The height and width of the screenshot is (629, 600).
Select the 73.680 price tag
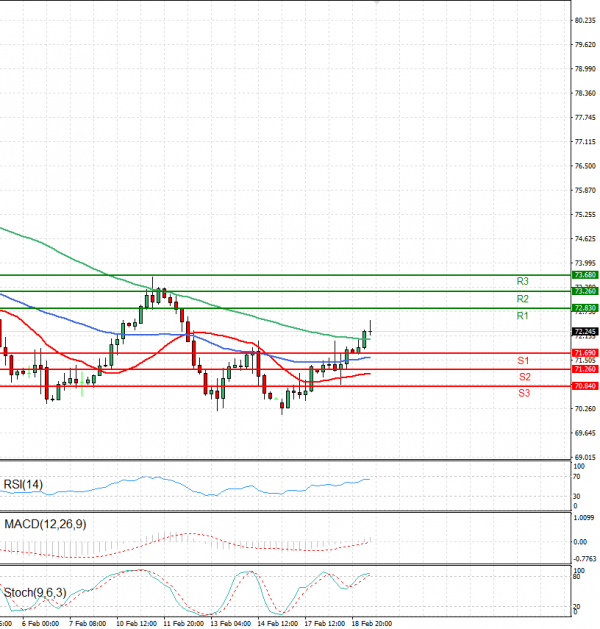coord(585,275)
